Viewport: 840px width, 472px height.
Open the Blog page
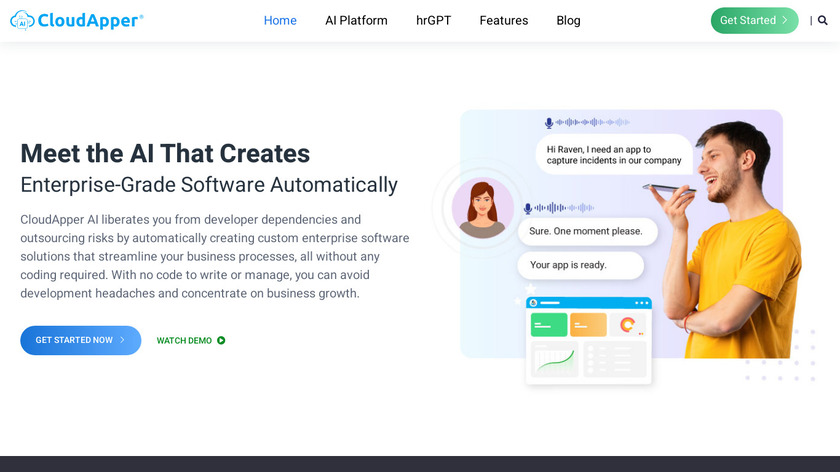click(568, 20)
